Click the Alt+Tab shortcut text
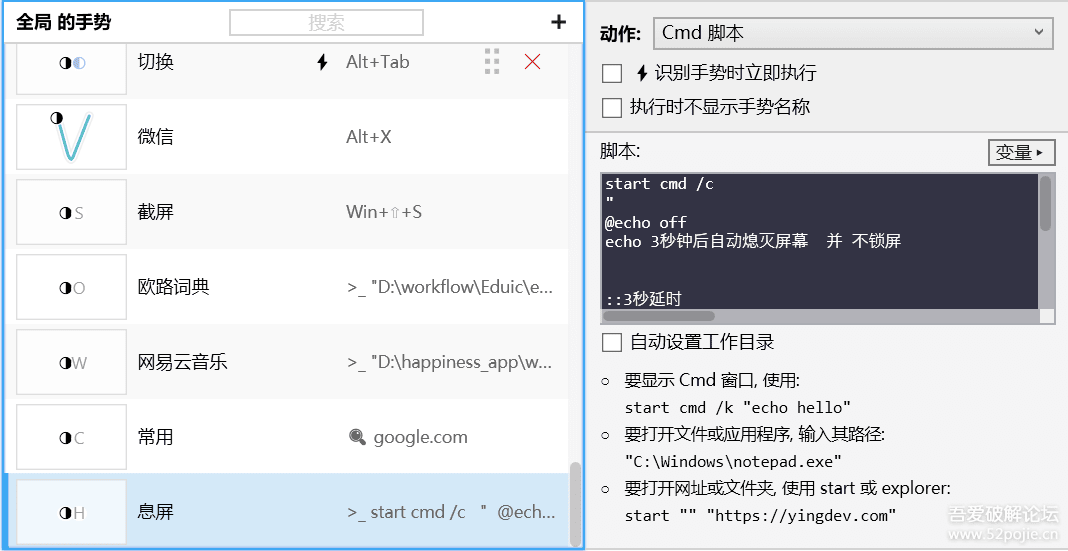Viewport: 1068px width, 551px height. pyautogui.click(x=378, y=62)
